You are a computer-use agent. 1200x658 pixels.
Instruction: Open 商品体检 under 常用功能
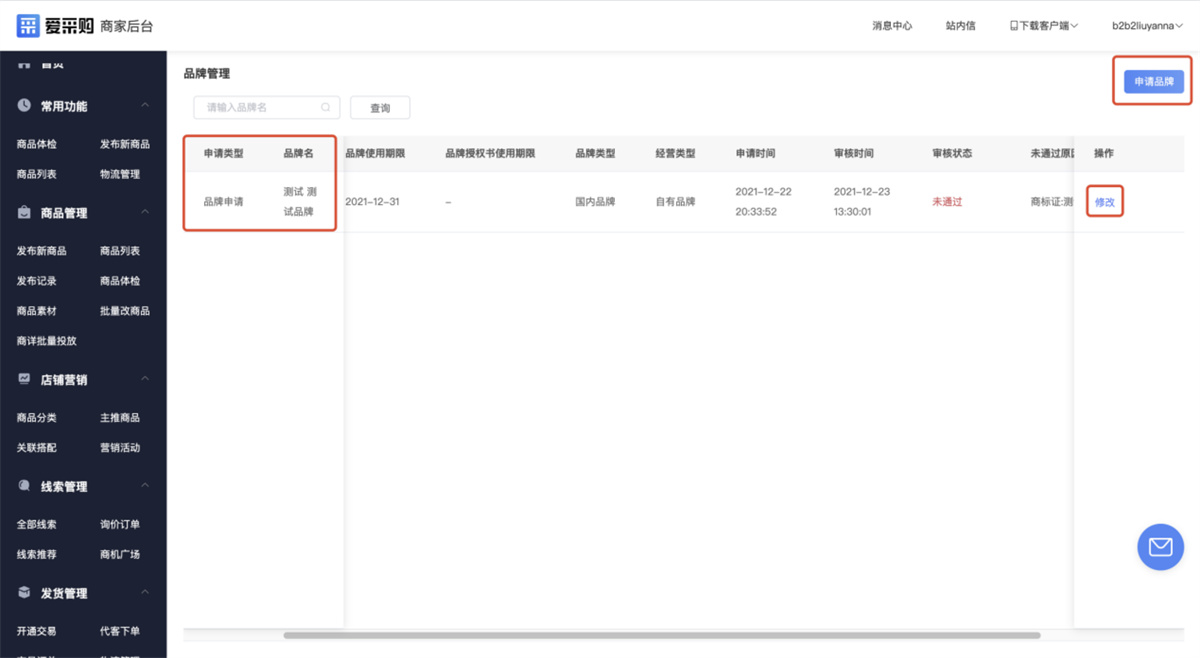37,144
